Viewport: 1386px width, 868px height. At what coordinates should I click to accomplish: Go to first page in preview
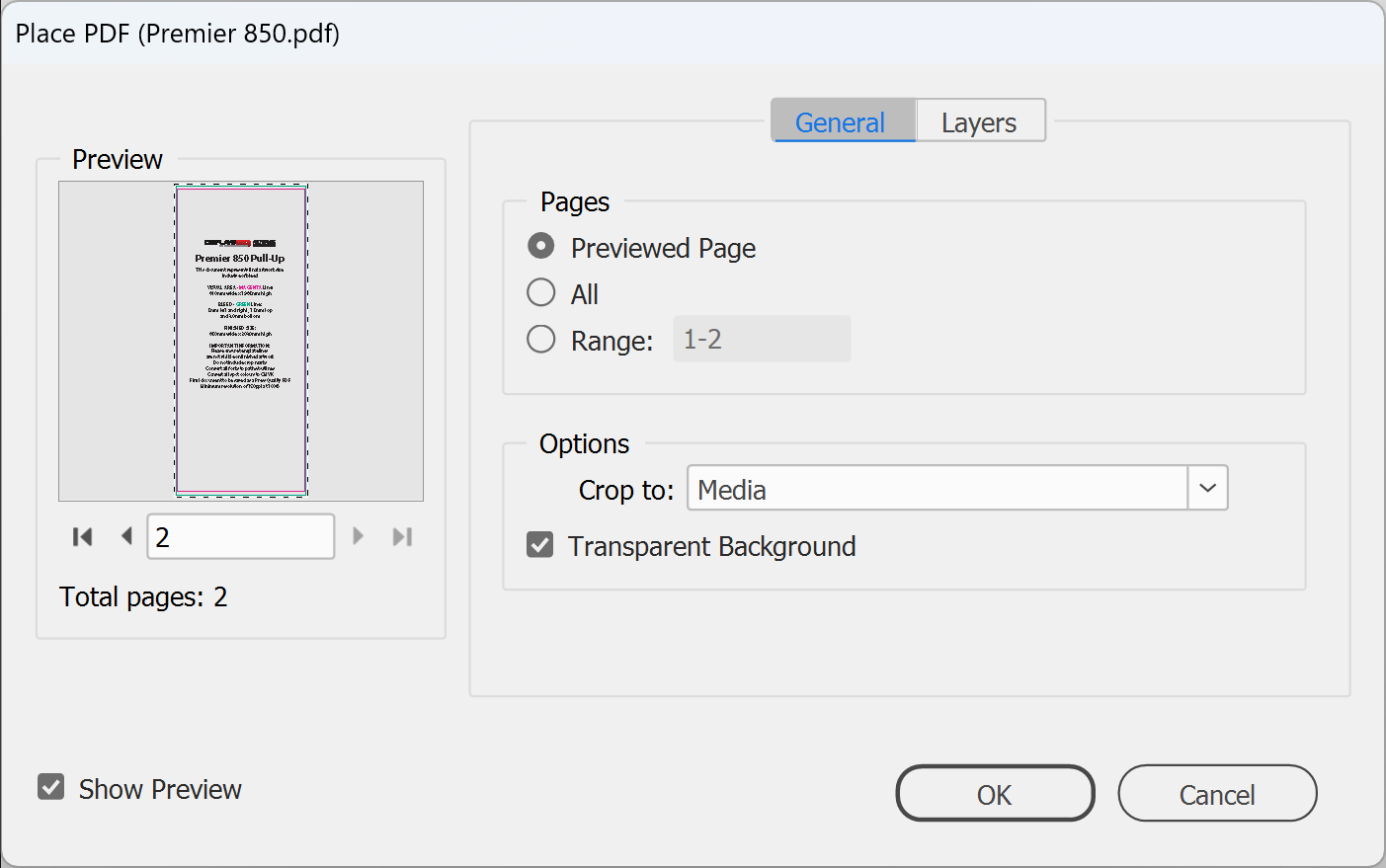pos(82,536)
